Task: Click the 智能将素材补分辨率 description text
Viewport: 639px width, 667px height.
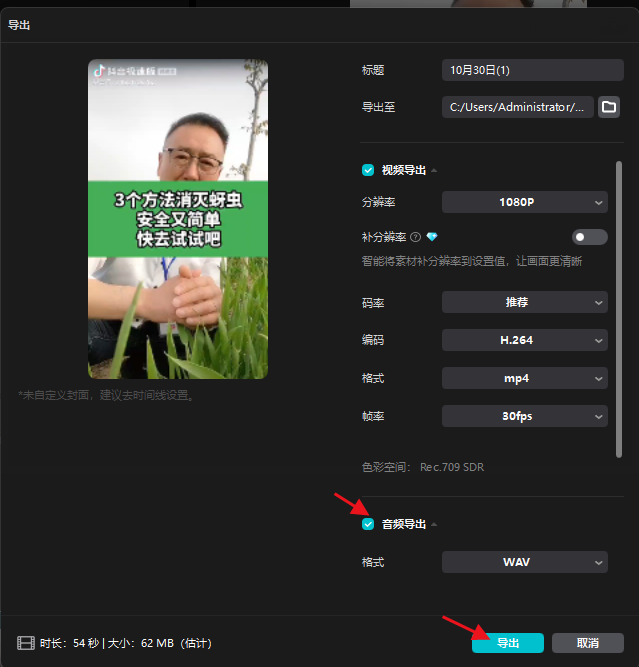Action: 472,261
